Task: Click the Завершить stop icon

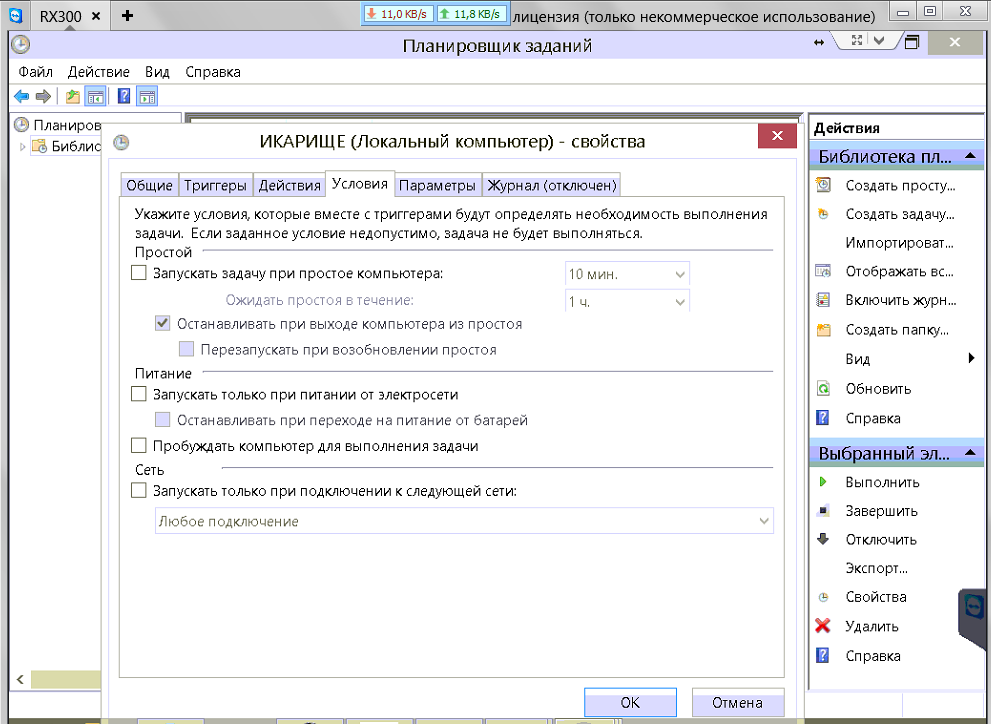Action: coord(823,511)
